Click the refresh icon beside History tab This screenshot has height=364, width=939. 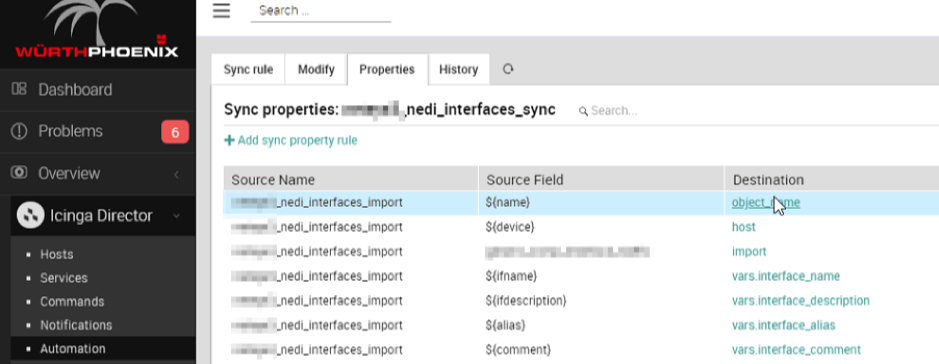pyautogui.click(x=508, y=69)
